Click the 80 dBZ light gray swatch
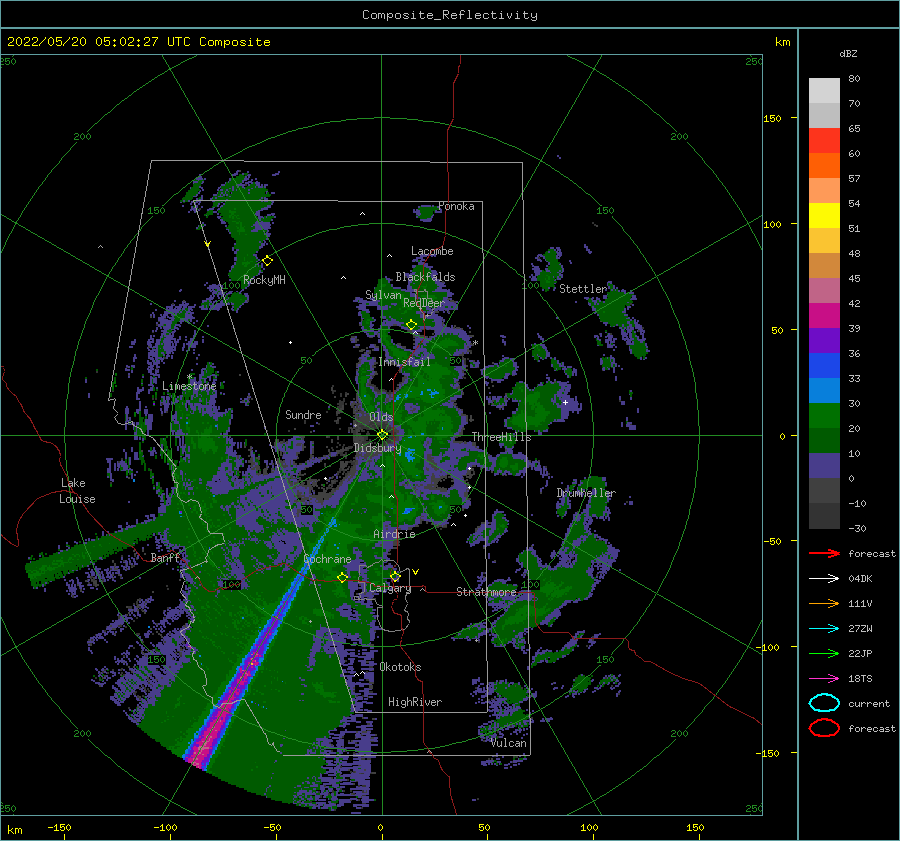Viewport: 900px width, 841px height. 824,91
